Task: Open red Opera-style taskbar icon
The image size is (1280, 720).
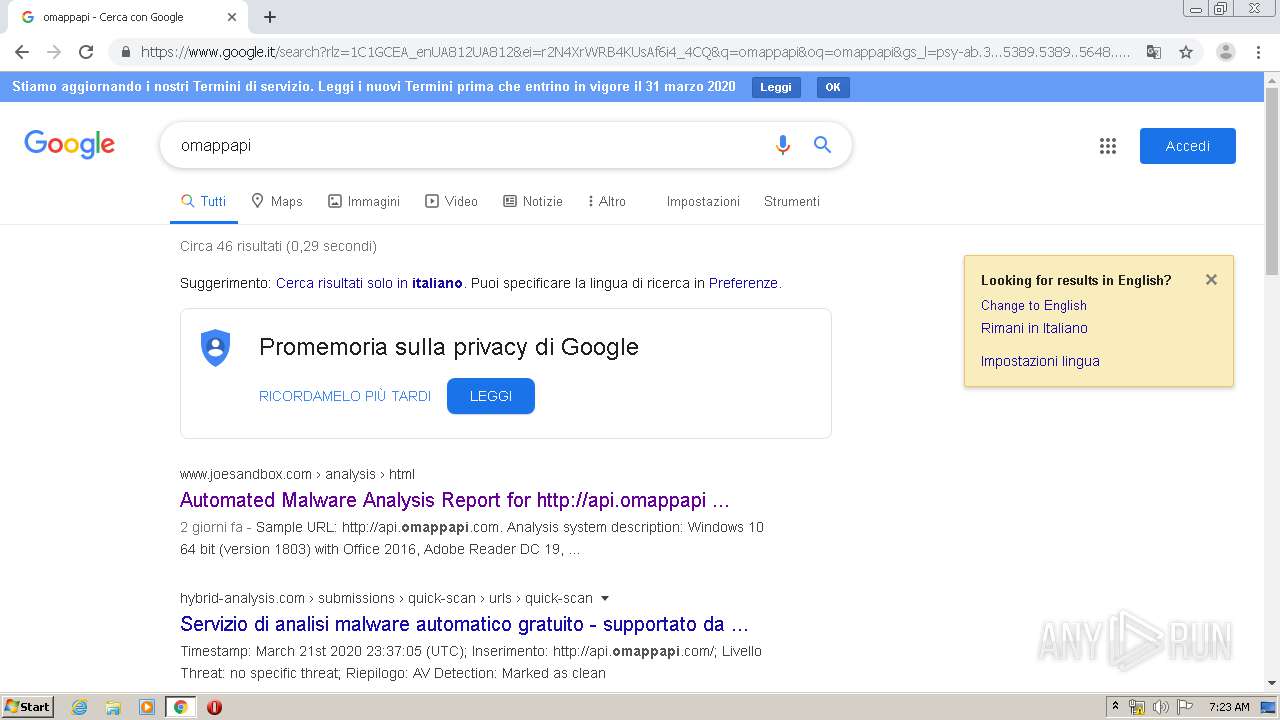Action: click(214, 707)
